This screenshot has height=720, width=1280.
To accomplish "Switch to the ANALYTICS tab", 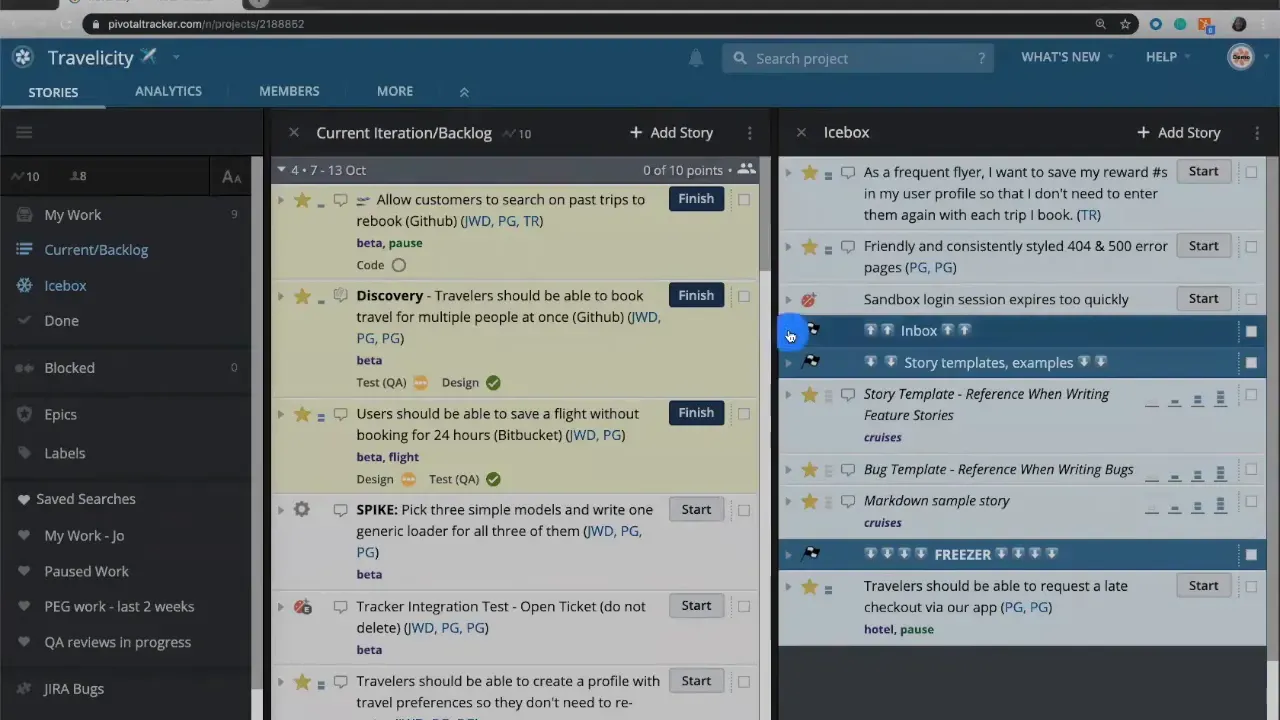I will pyautogui.click(x=168, y=91).
